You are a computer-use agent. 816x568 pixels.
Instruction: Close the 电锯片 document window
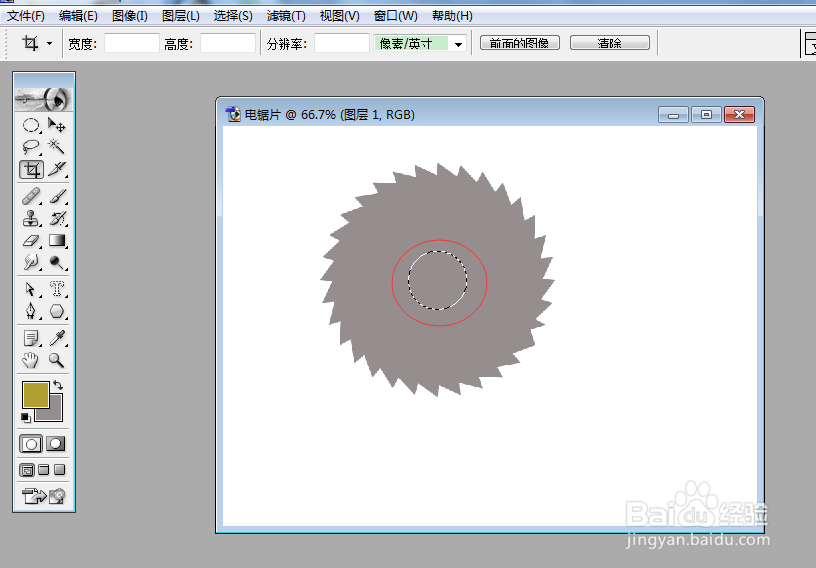pyautogui.click(x=740, y=115)
